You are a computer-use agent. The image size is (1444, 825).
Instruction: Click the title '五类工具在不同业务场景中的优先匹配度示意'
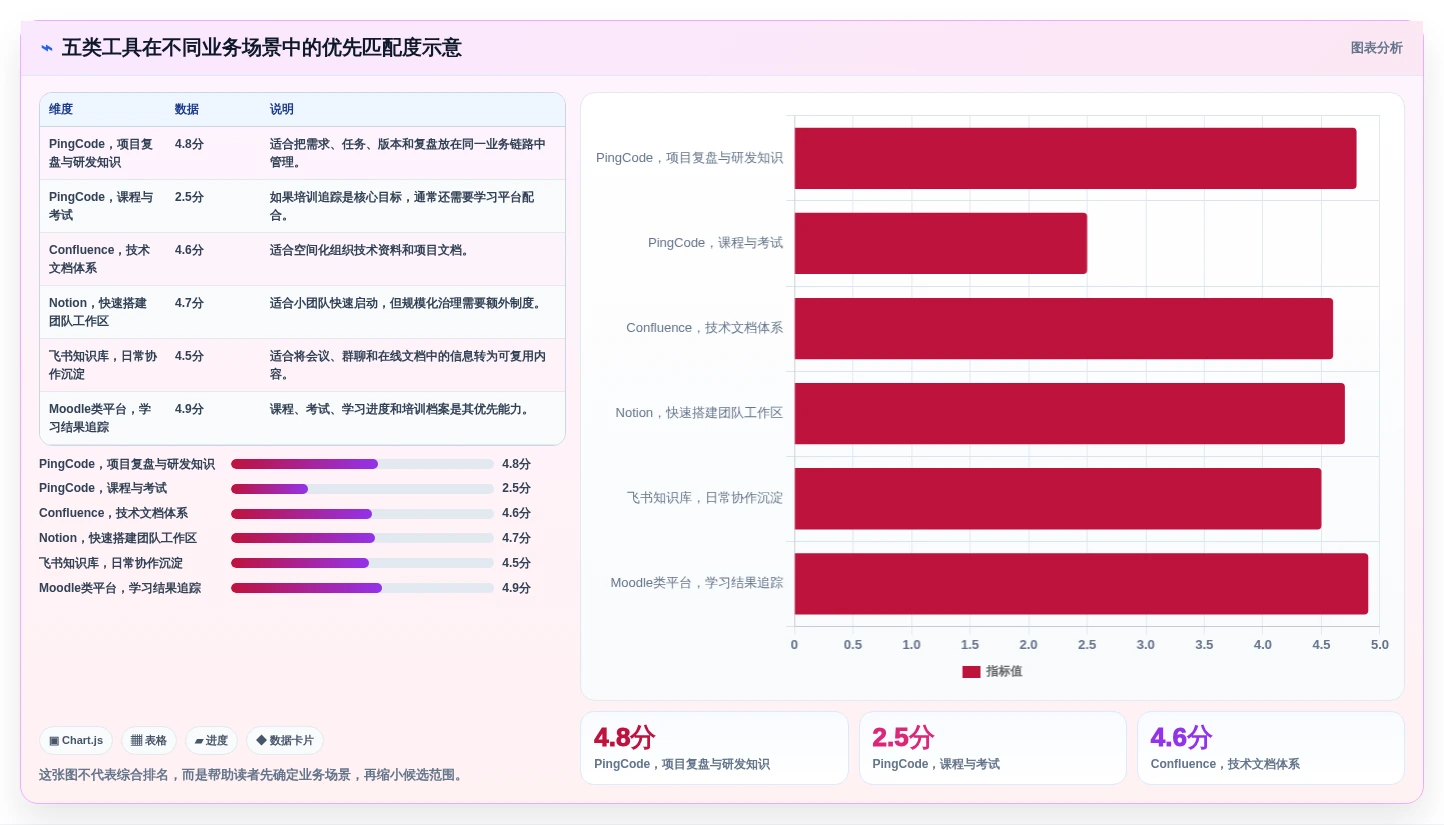pyautogui.click(x=262, y=48)
